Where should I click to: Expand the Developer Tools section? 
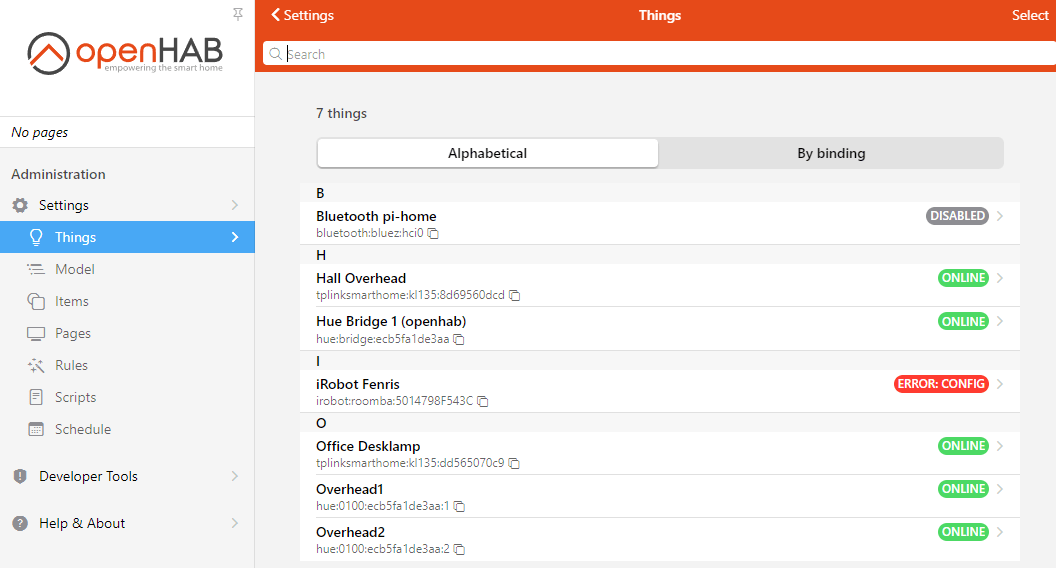[x=127, y=476]
